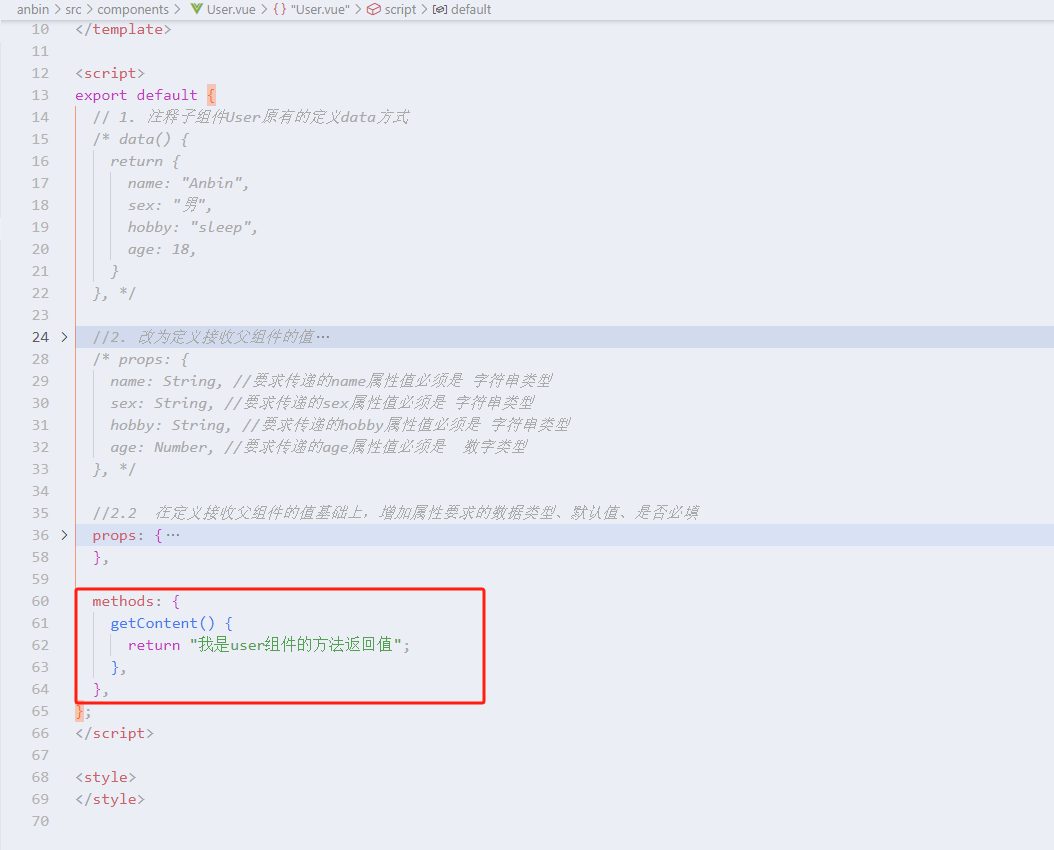
Task: Click the '/* props: {' comment line
Action: [140, 359]
